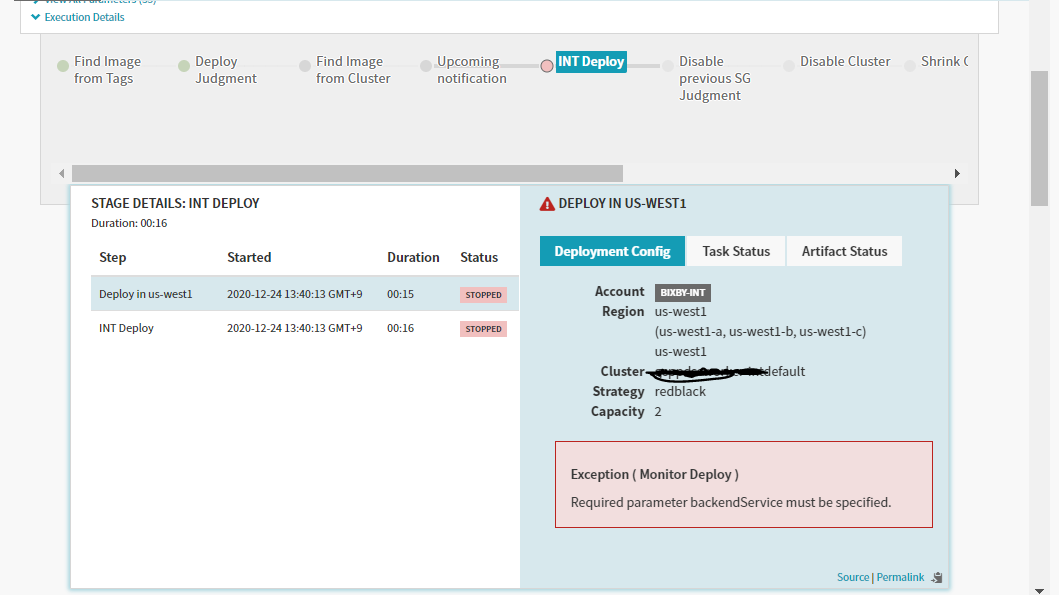Click the backendService exception message text
1059x595 pixels.
click(731, 502)
